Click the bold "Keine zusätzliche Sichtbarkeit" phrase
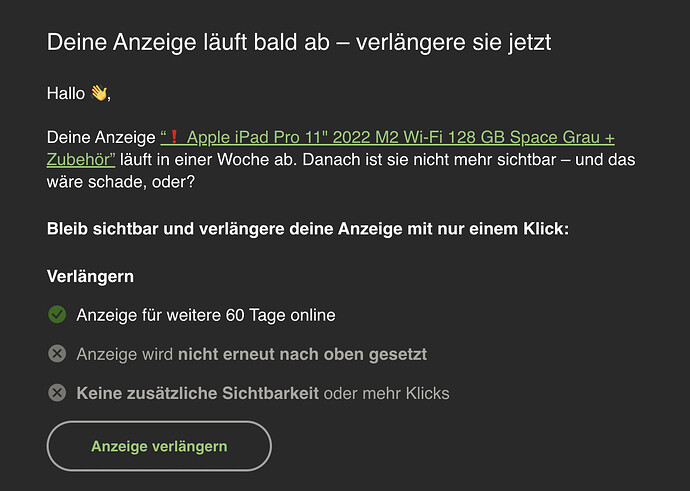 tap(197, 393)
